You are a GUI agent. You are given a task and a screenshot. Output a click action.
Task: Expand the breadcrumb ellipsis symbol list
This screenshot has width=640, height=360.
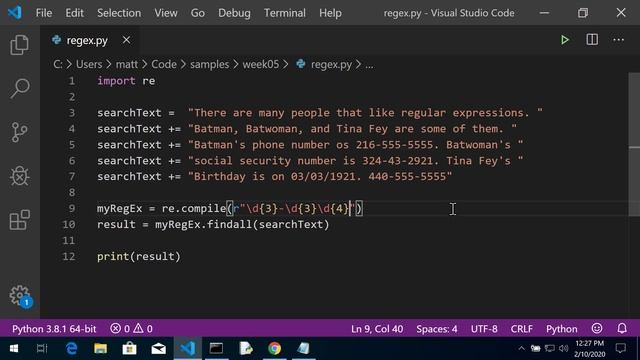point(369,64)
